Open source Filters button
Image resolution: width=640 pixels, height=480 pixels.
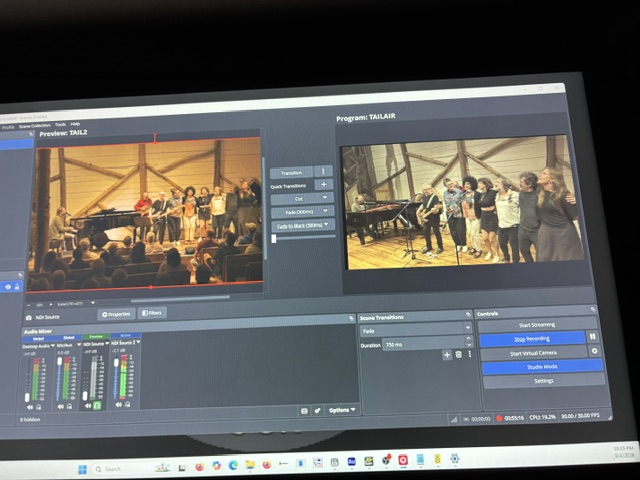pos(152,313)
